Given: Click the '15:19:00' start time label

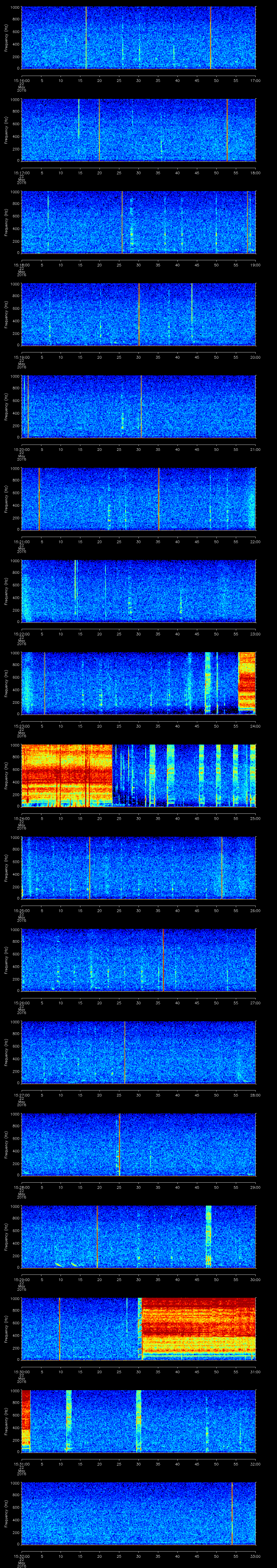Looking at the screenshot, I should 21,357.
